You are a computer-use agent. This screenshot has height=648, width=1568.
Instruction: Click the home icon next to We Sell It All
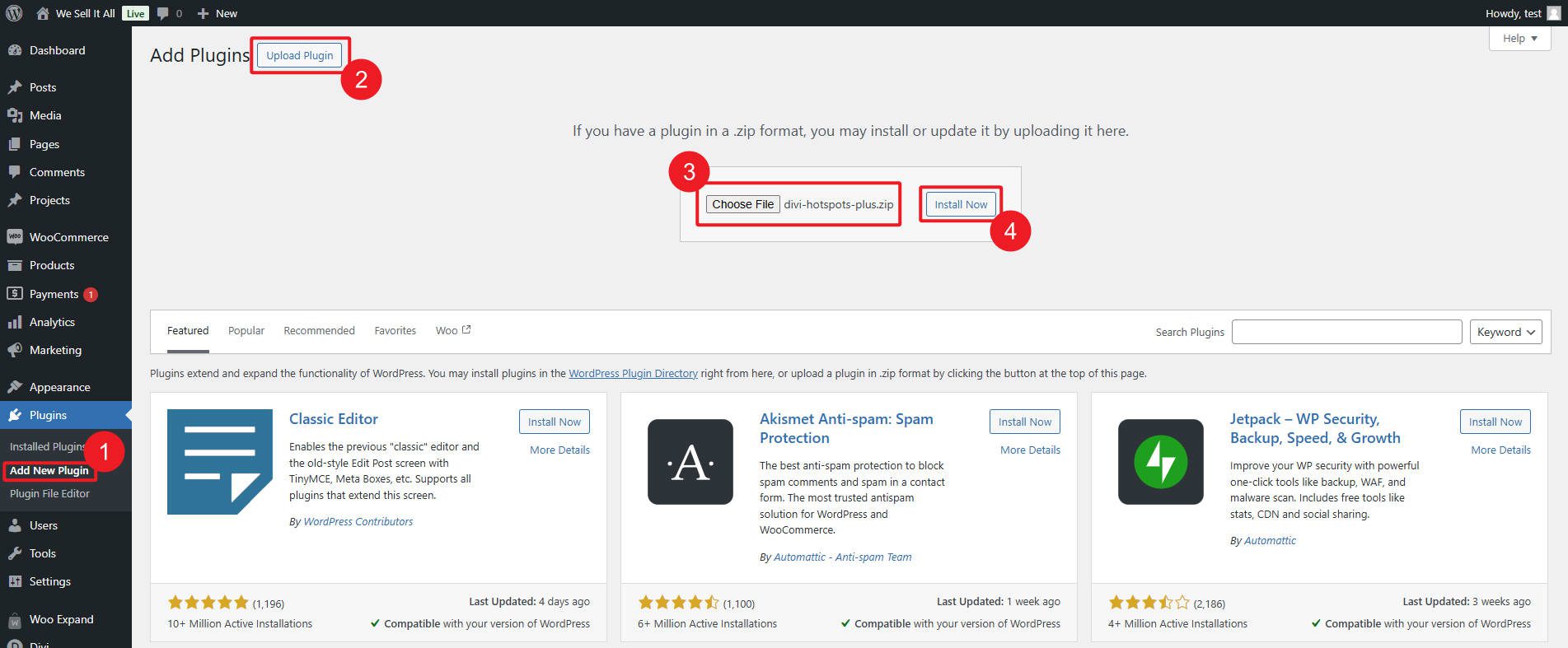(43, 13)
